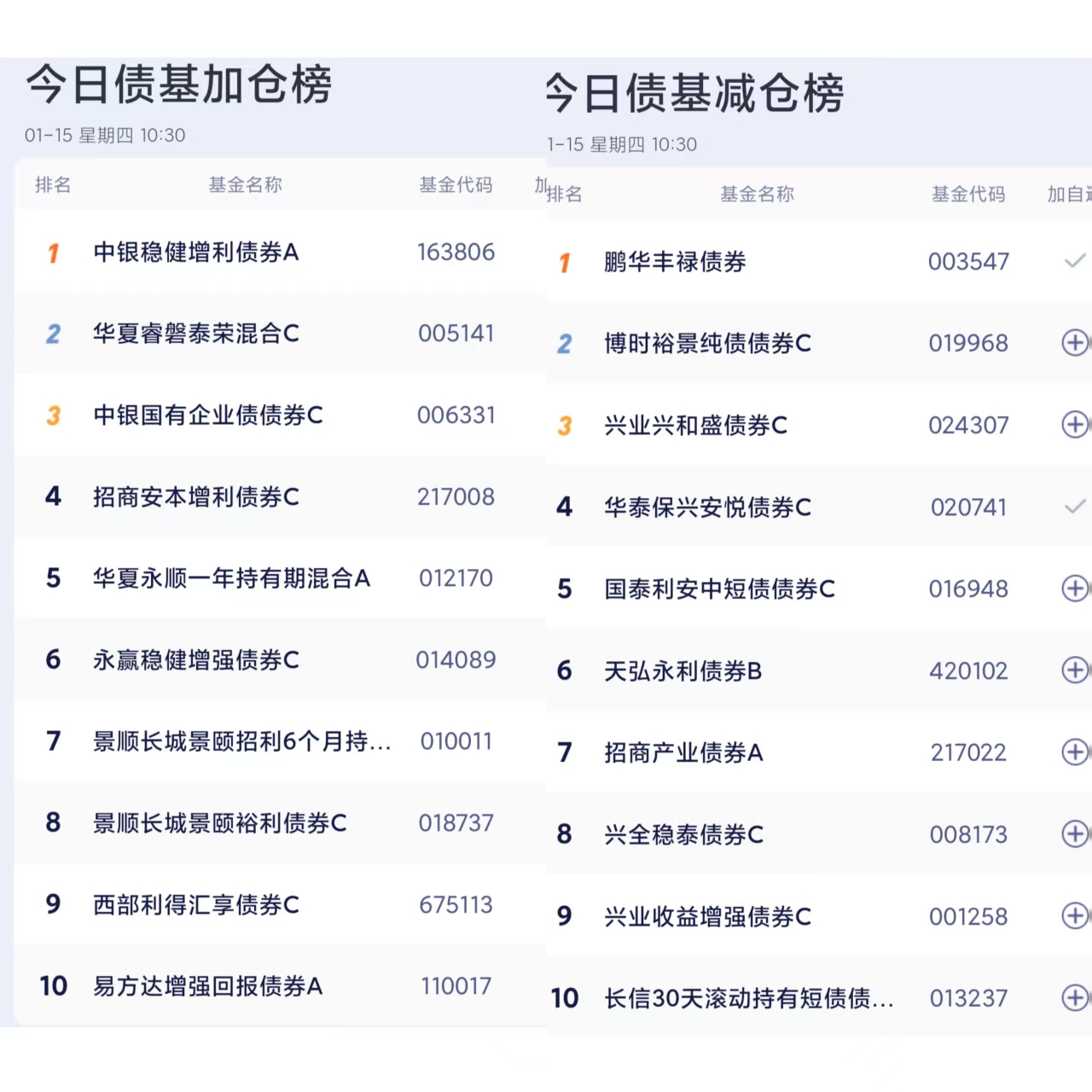Open fund 景顺长城景颐招利6个月持...
The height and width of the screenshot is (1092, 1092).
tap(242, 741)
